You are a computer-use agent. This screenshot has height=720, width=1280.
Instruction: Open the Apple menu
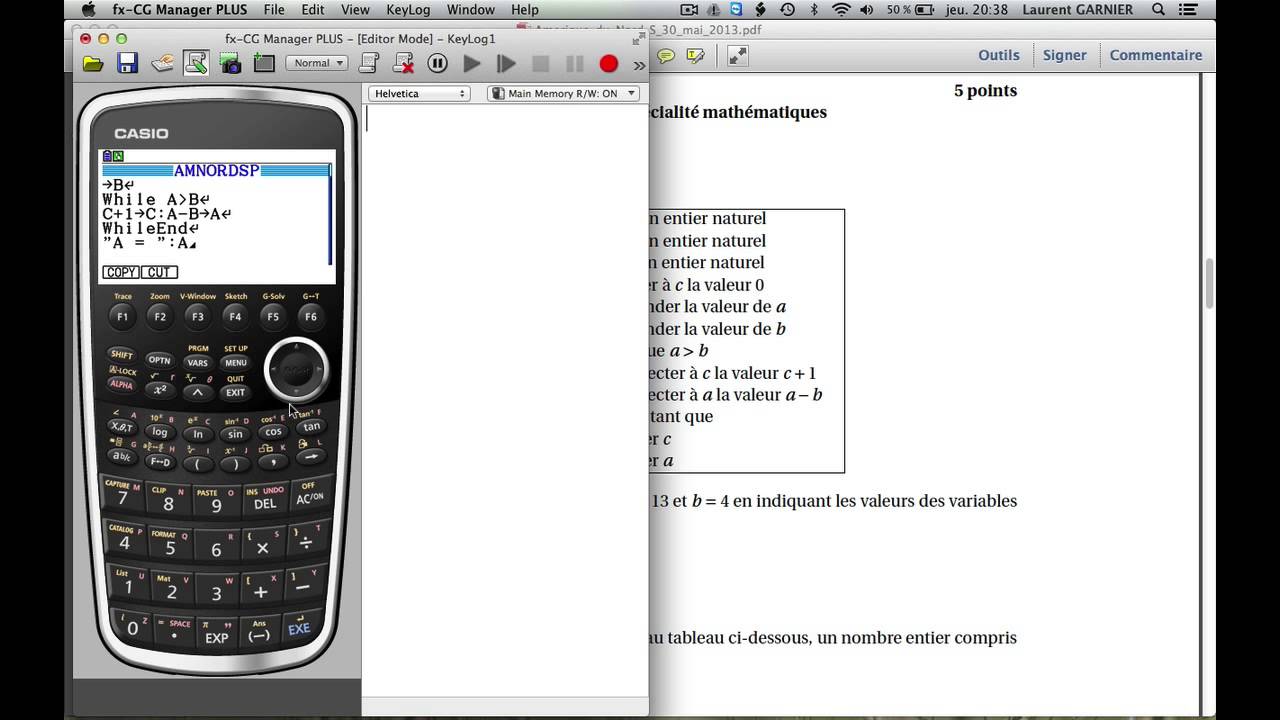88,10
